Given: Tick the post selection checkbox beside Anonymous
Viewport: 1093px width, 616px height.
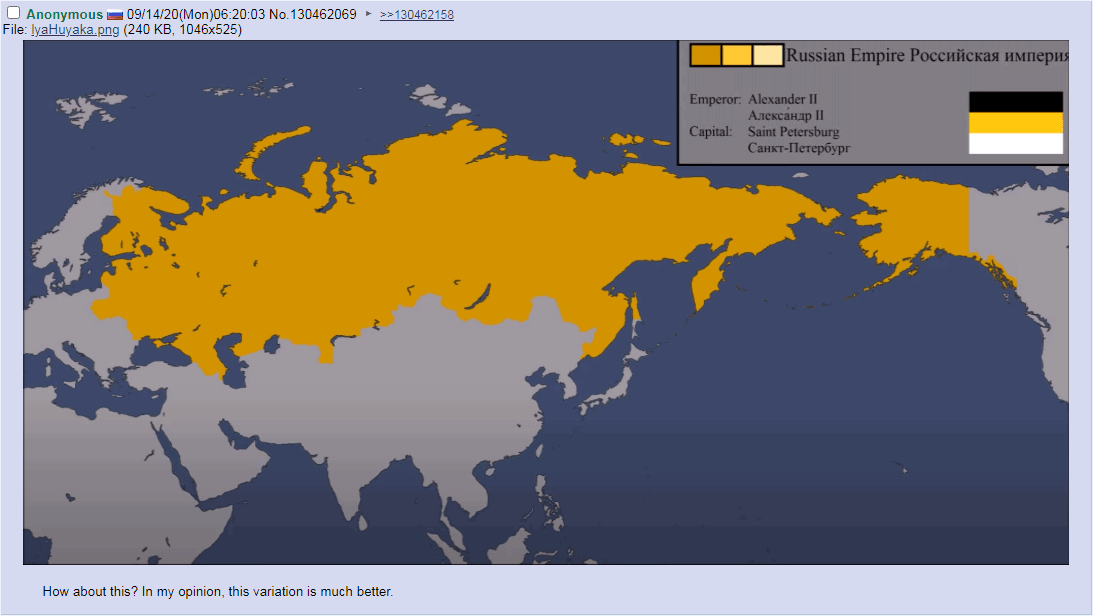Looking at the screenshot, I should [x=13, y=13].
